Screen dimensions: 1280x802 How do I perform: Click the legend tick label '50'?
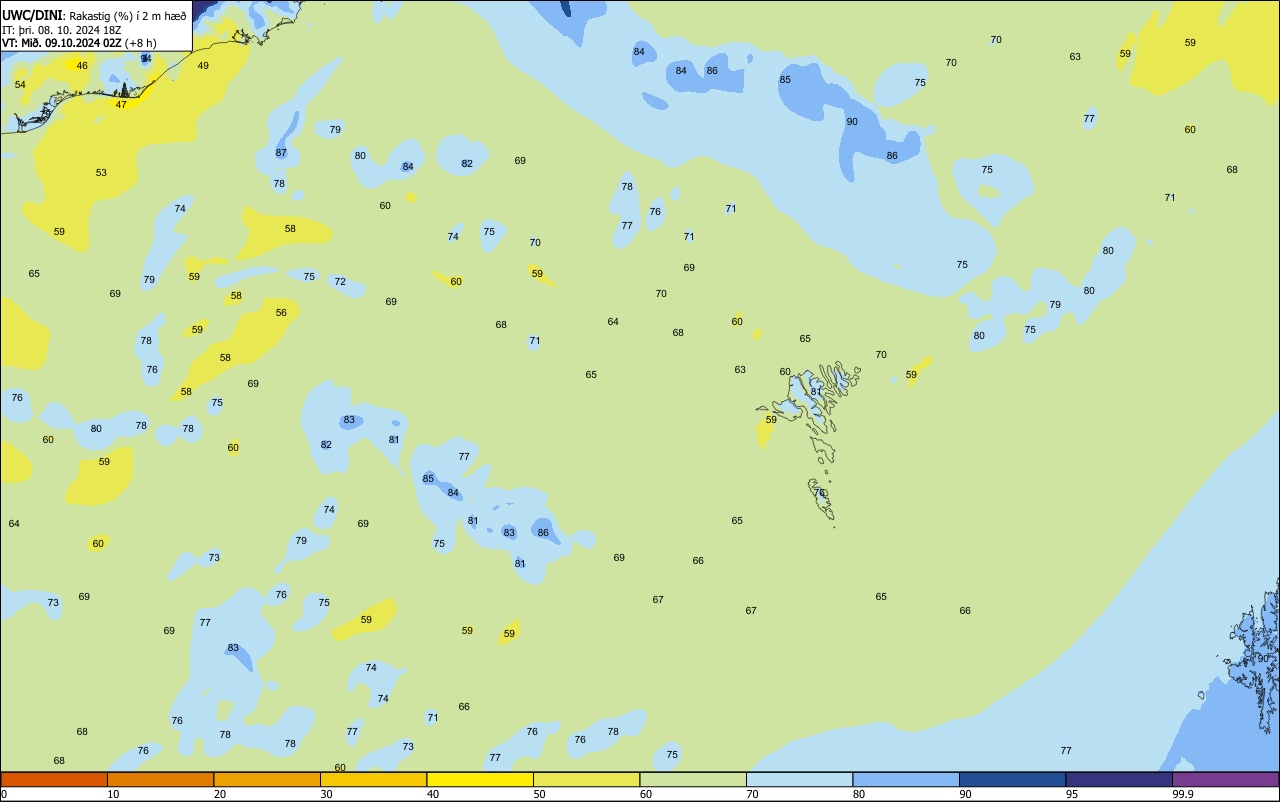tap(540, 794)
